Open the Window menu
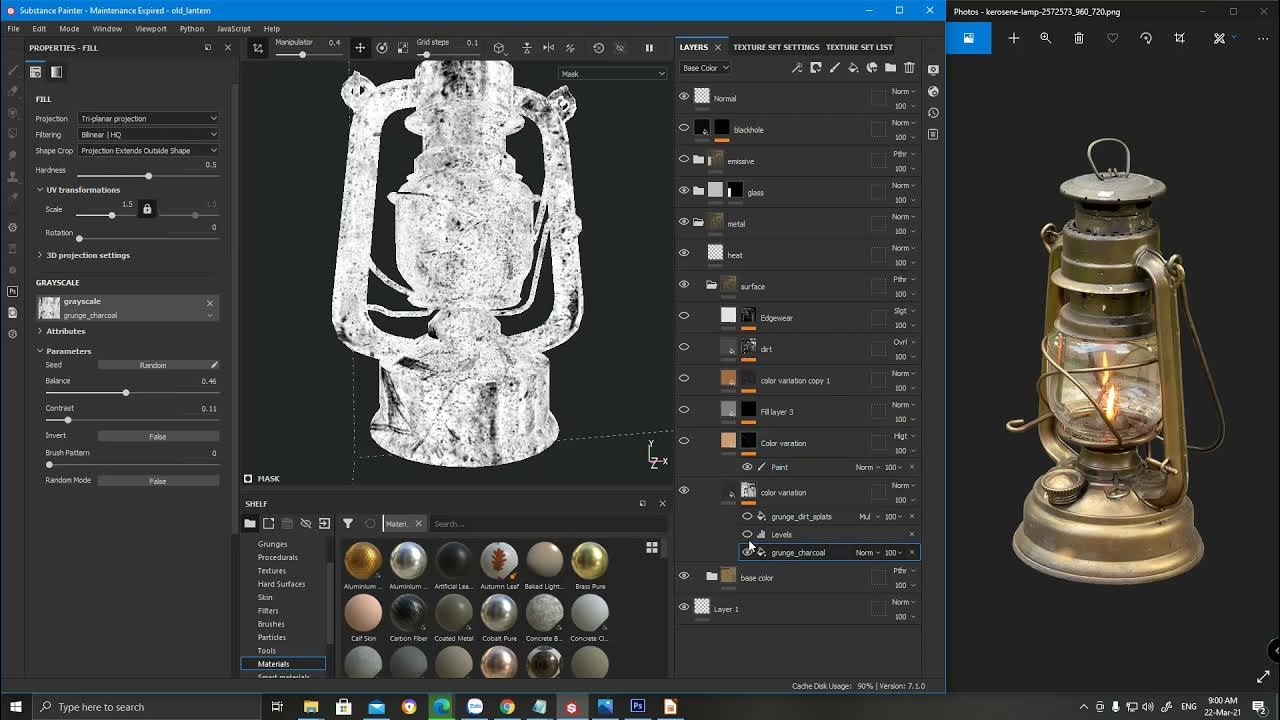1280x720 pixels. pyautogui.click(x=107, y=29)
